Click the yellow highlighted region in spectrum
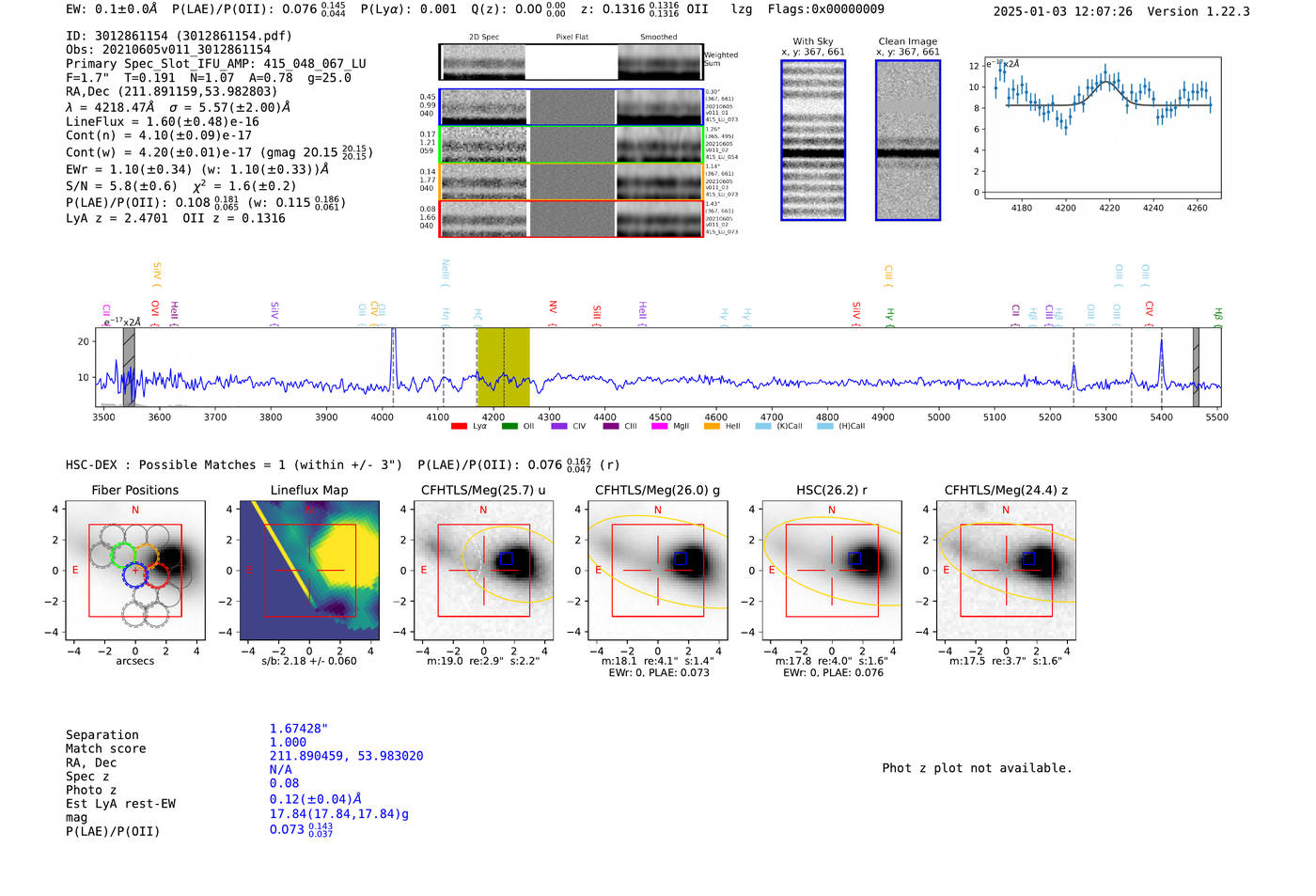 point(503,367)
